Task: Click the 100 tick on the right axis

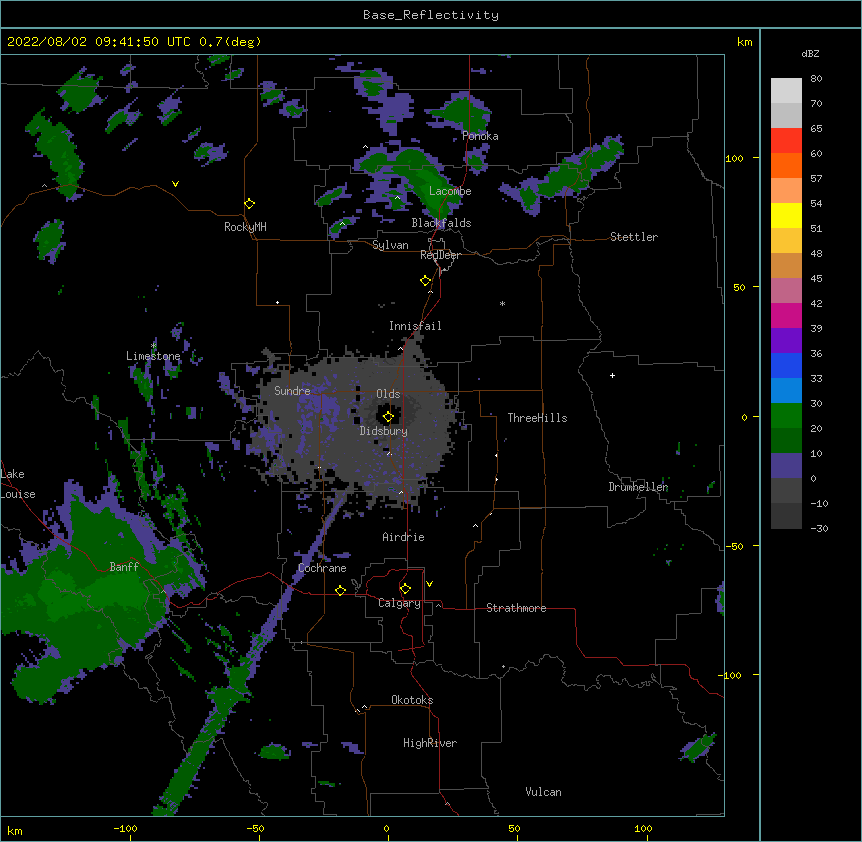Action: point(734,158)
